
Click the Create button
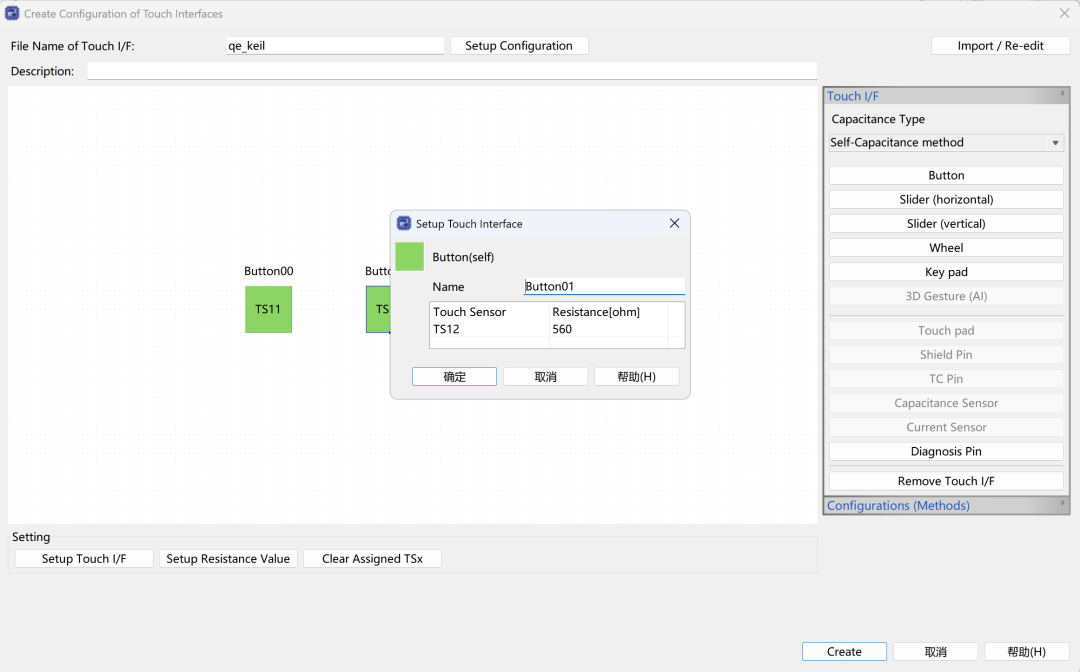point(844,652)
